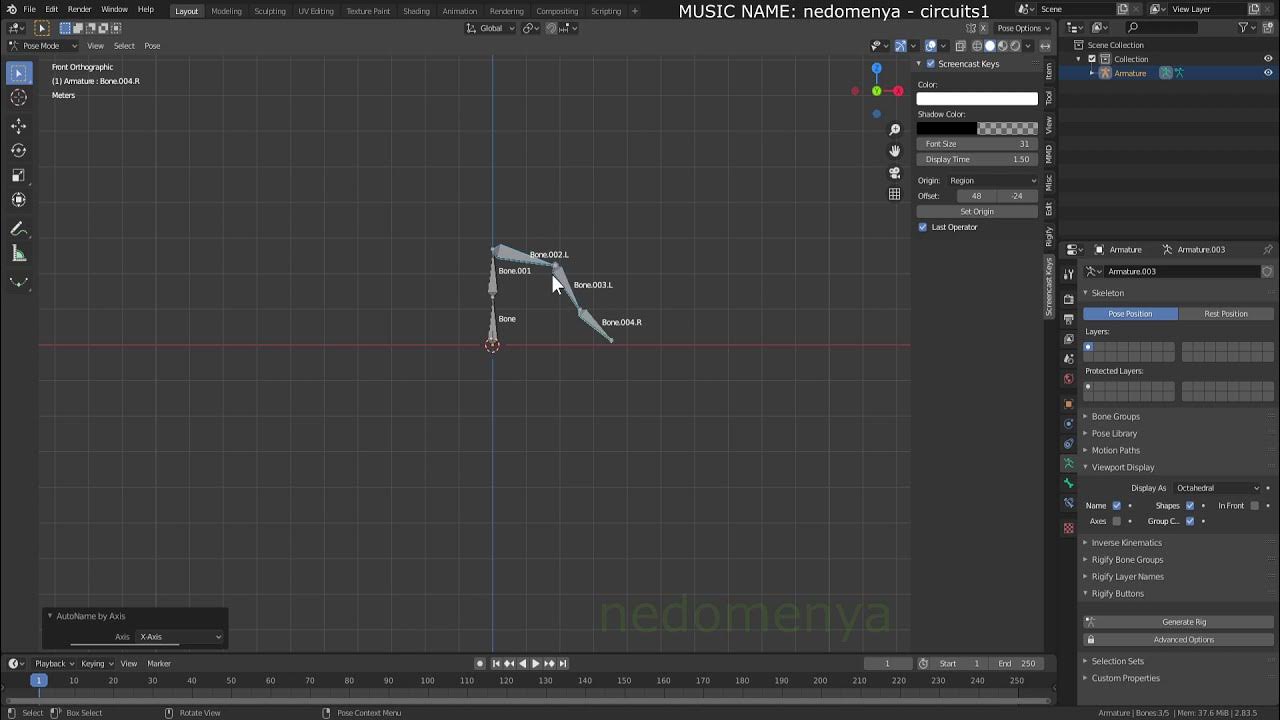Open Render properties tab icon
Screen dimensions: 1280x720
1068,297
